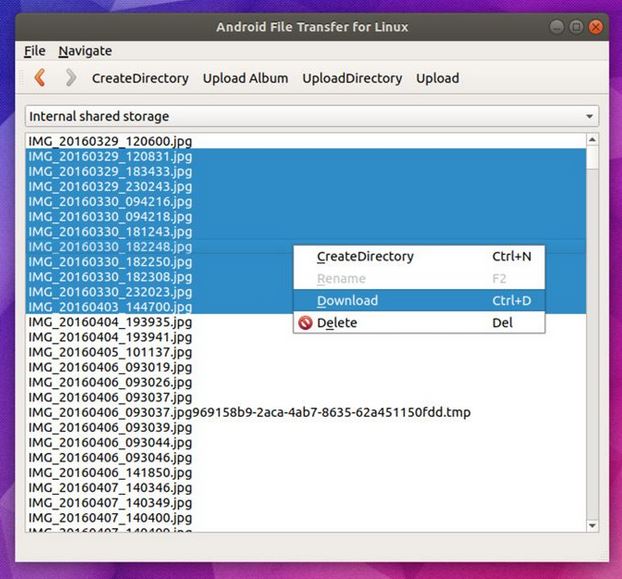Choose Download from the context menu
This screenshot has height=579, width=622.
[x=419, y=301]
